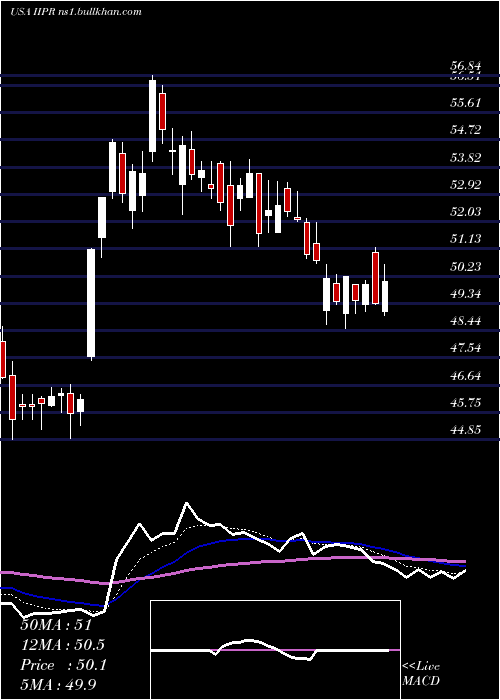This screenshot has height=700, width=500.
Task: Click the 52.92 price axis label
Action: (x=465, y=185)
